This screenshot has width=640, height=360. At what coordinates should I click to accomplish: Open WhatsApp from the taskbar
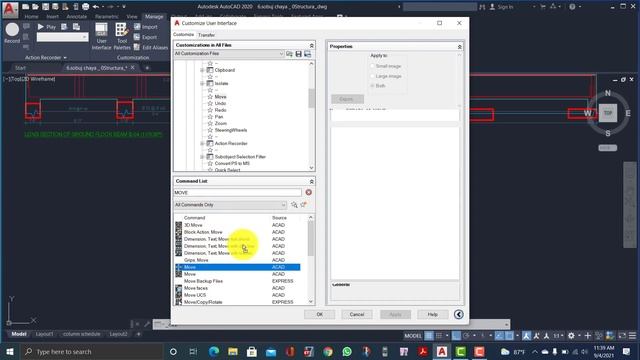point(347,351)
